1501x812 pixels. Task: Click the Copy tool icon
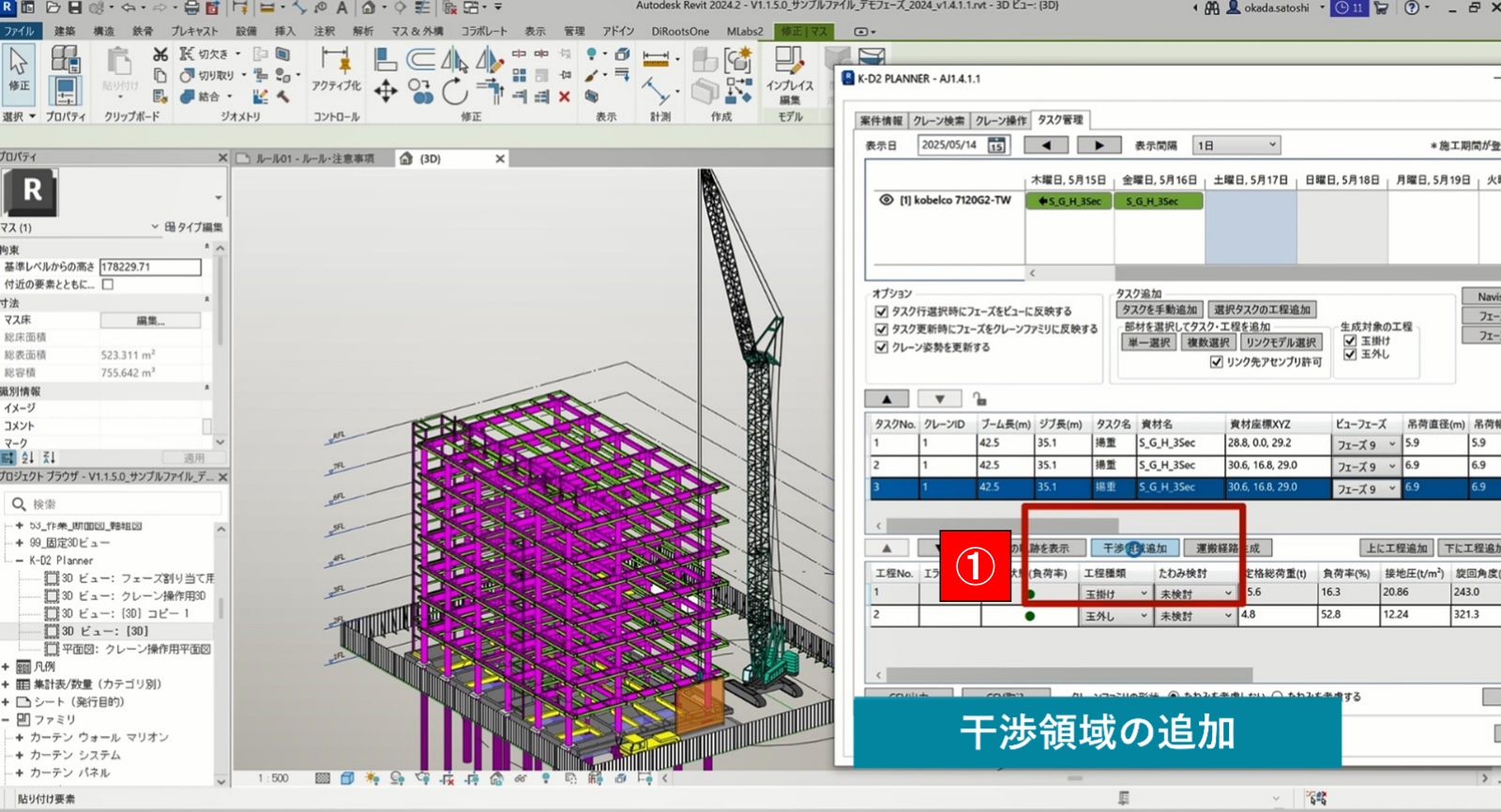click(x=420, y=91)
